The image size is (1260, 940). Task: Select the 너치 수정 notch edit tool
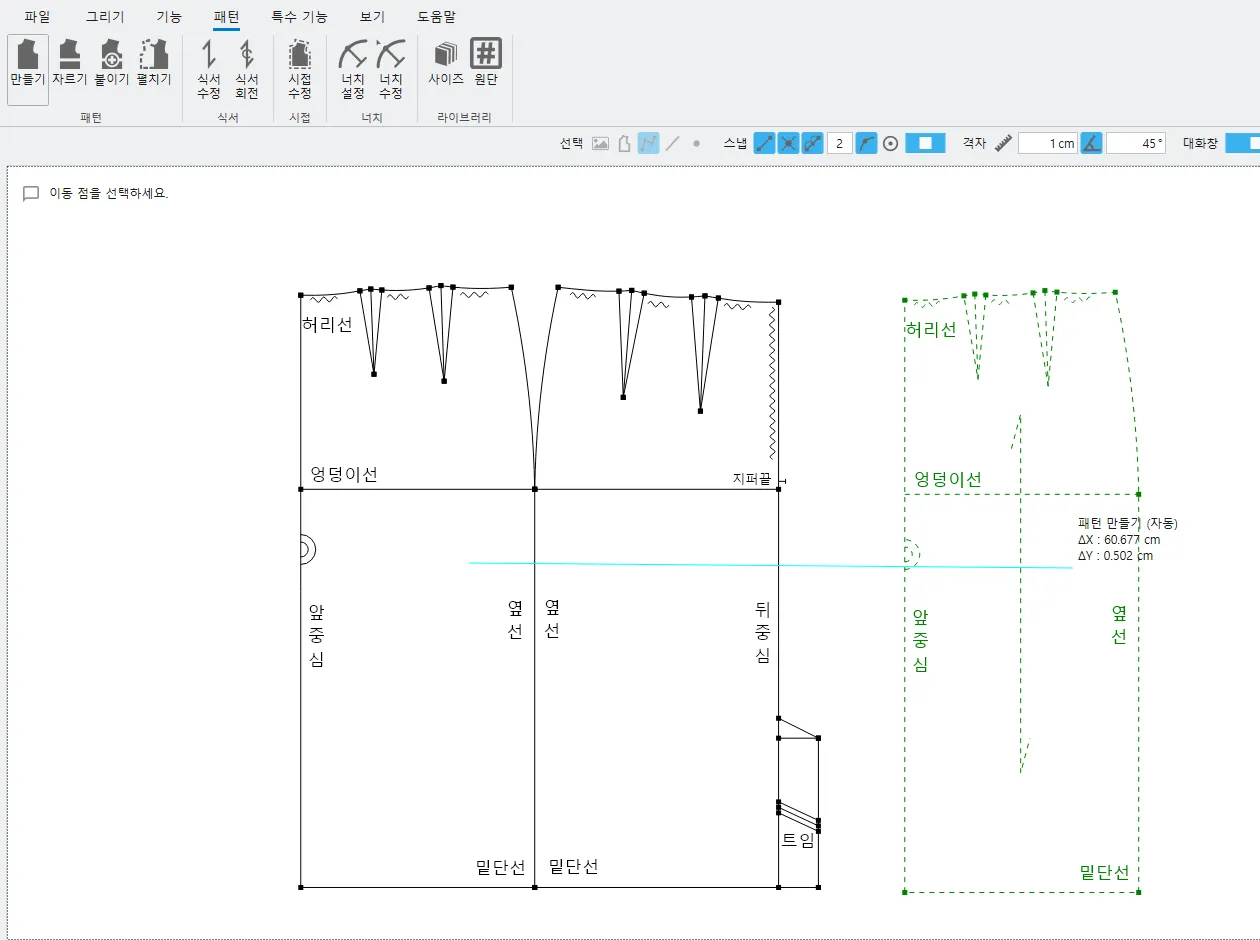pos(391,69)
